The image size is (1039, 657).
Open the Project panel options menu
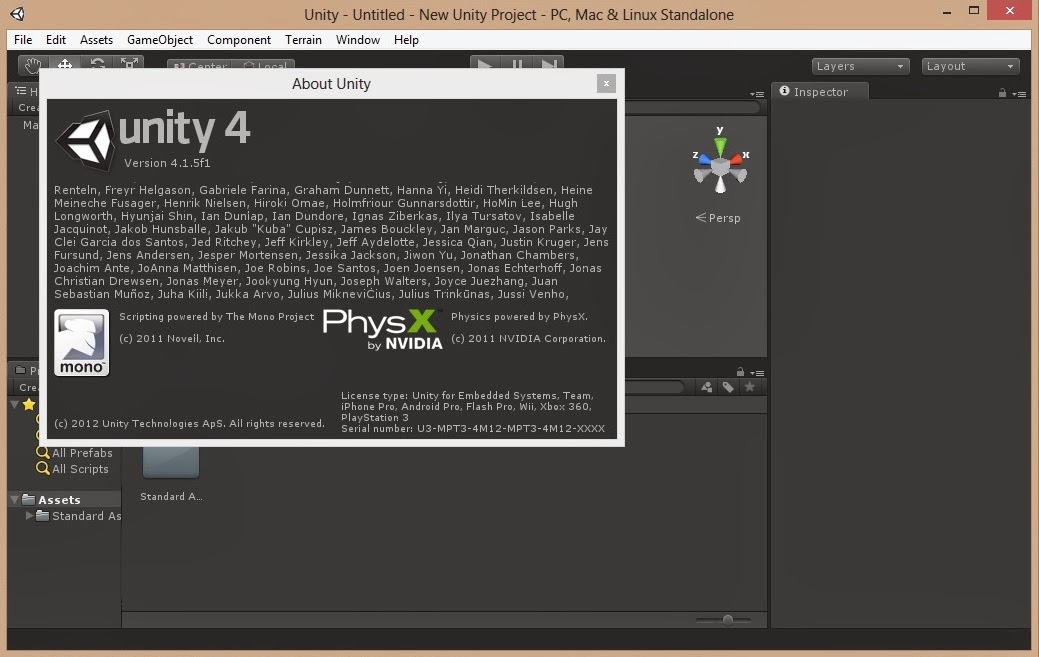757,372
